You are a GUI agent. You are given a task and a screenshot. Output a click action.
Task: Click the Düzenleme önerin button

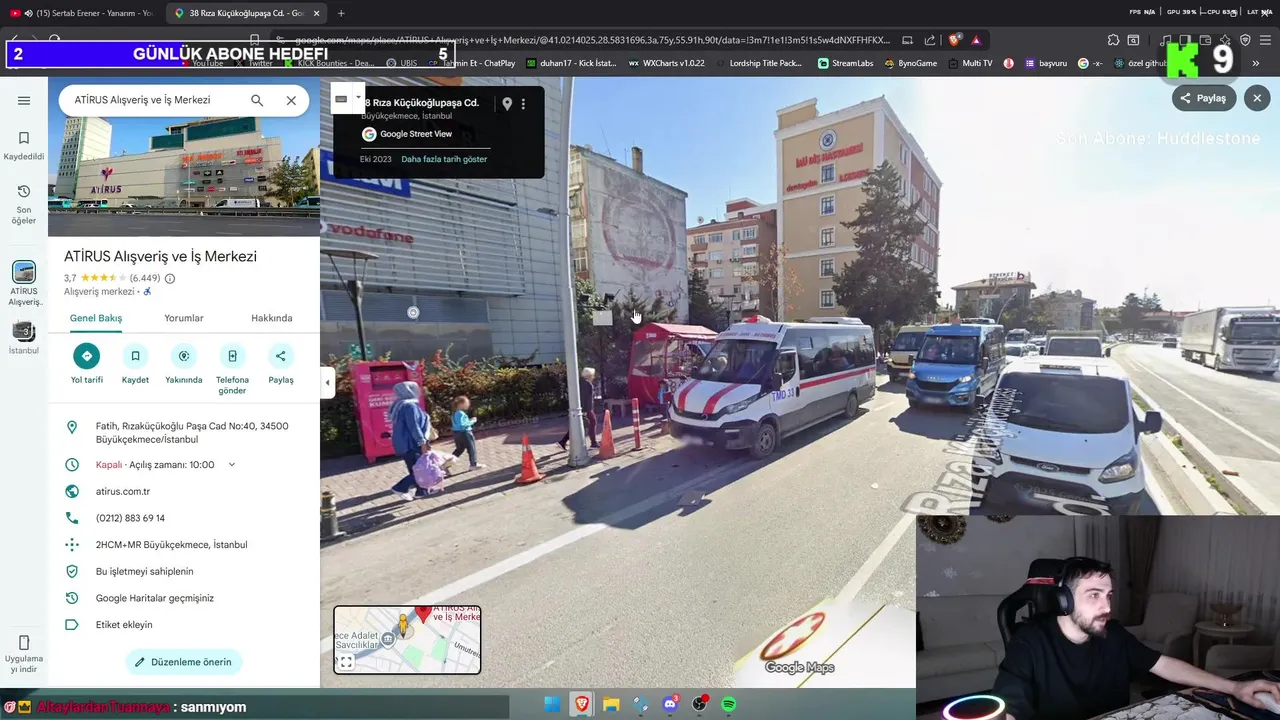184,662
